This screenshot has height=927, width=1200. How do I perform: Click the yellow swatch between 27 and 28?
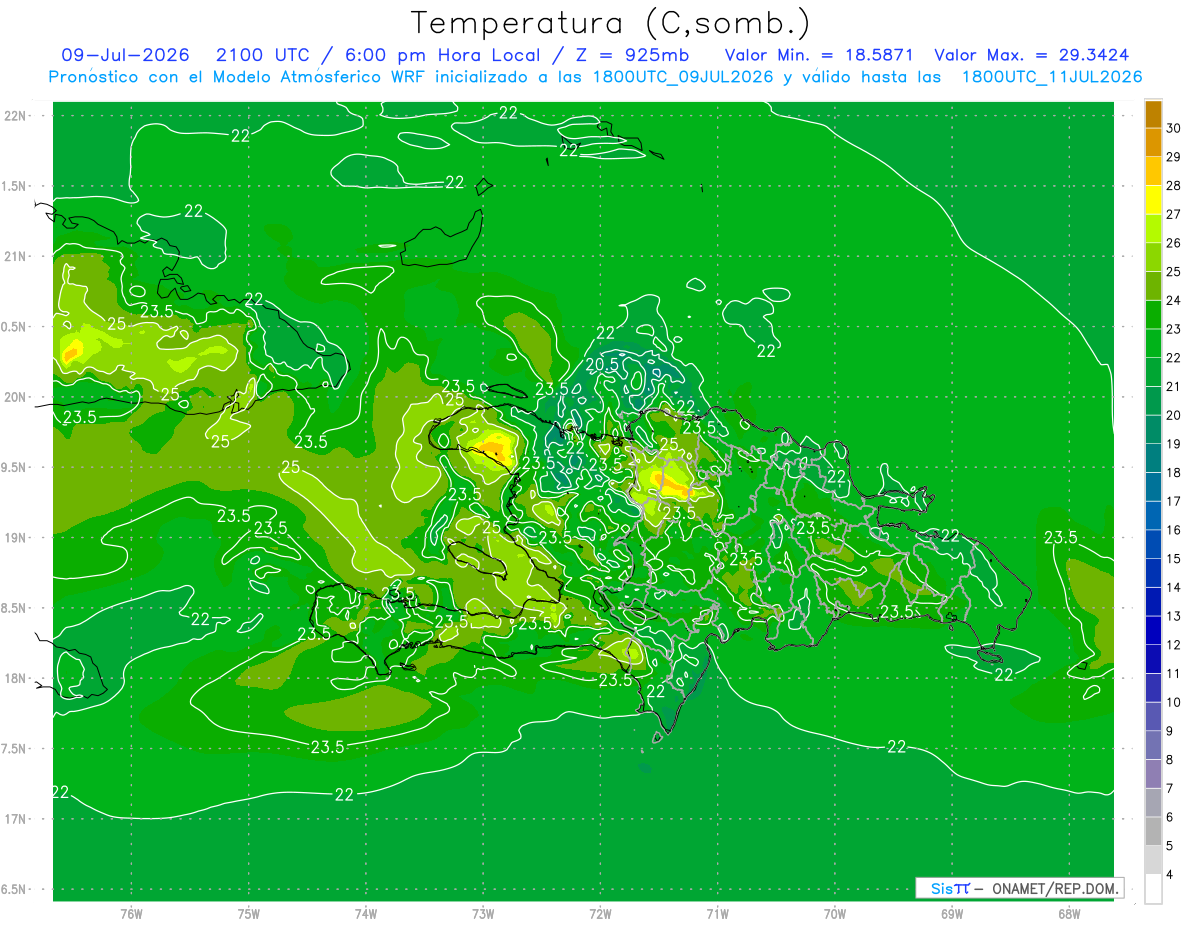pos(1153,199)
